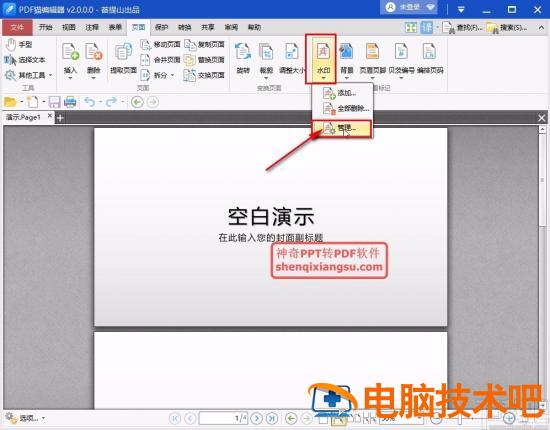550x430 pixels.
Task: Open the Insert pages dropdown arrow
Action: (70, 78)
